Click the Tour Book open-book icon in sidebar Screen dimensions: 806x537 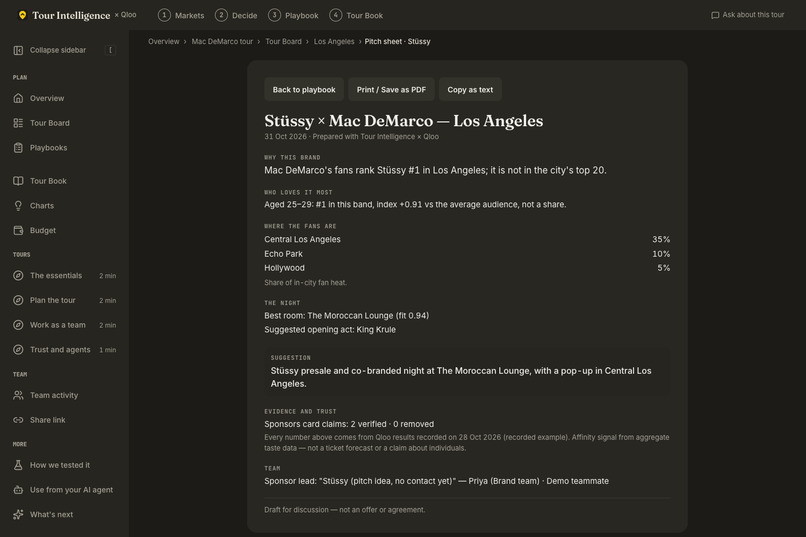click(x=18, y=181)
